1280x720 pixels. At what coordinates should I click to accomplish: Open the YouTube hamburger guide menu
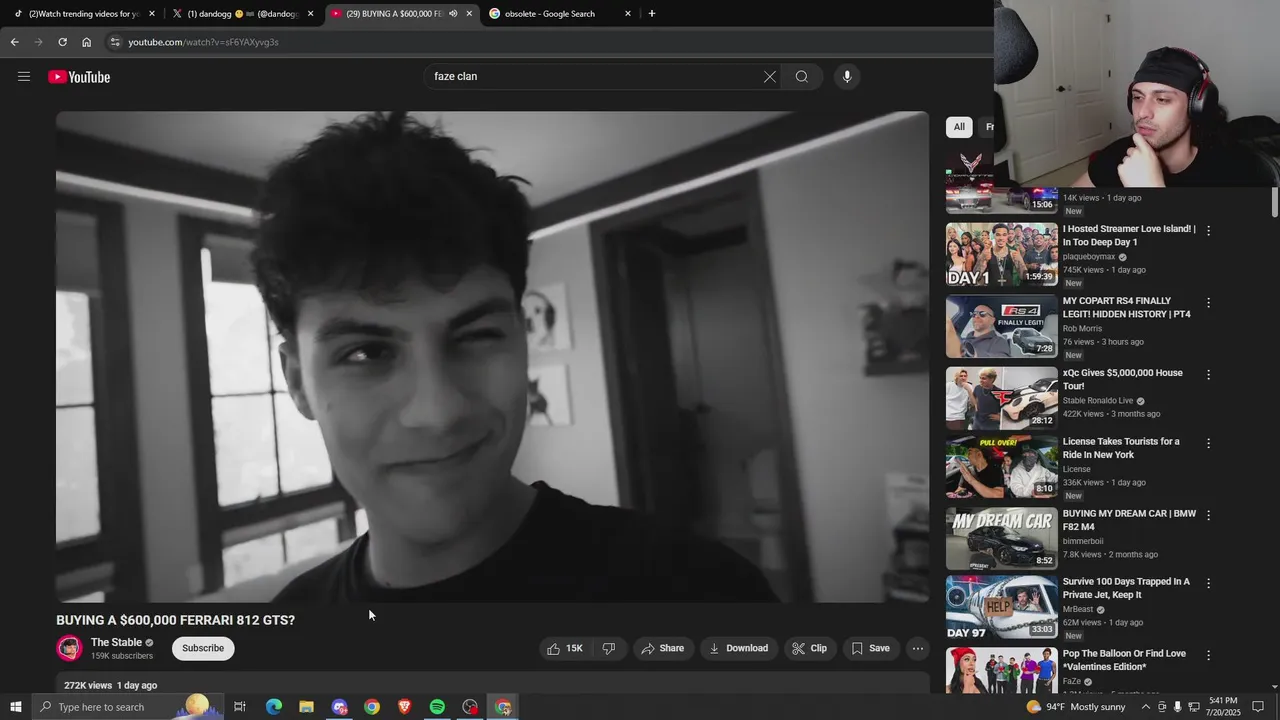pos(24,77)
